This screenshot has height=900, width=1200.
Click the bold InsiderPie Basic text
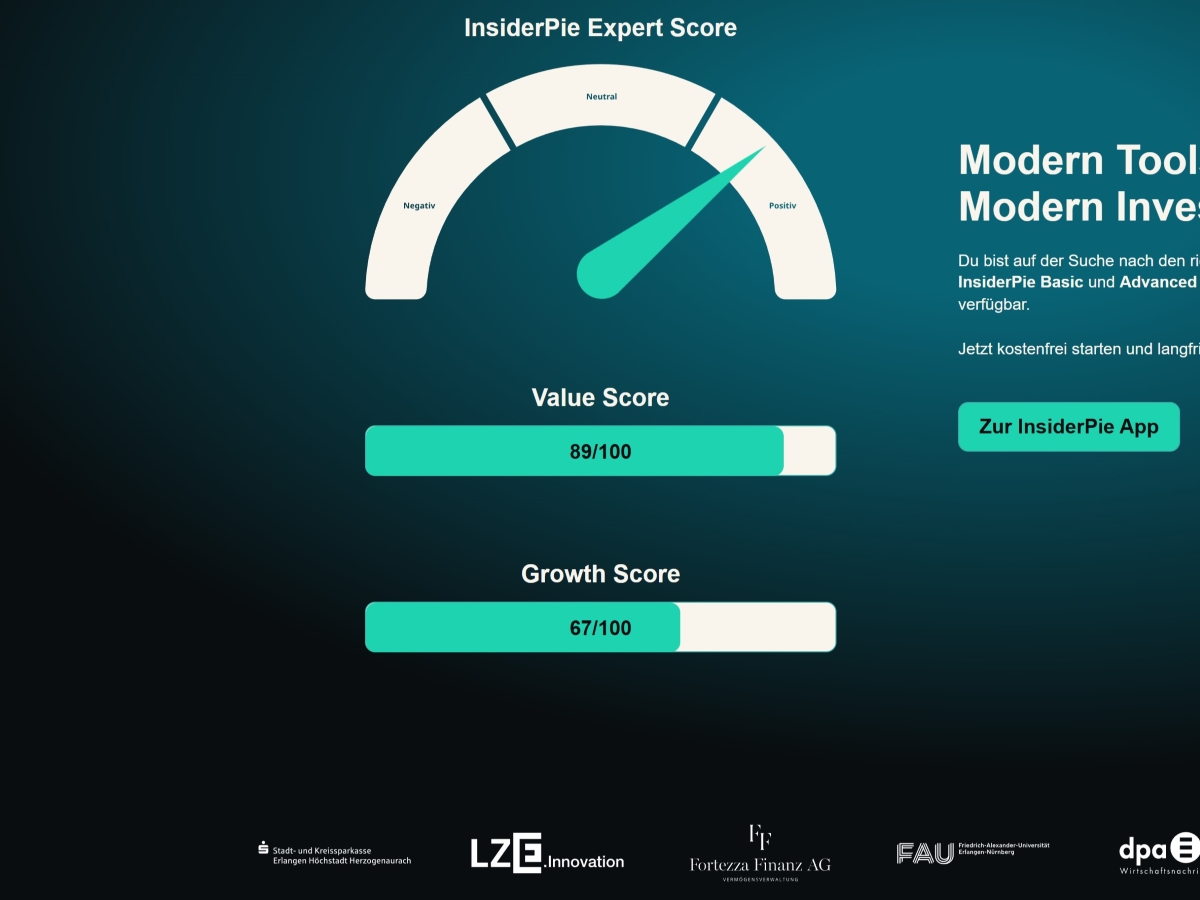pos(1020,282)
